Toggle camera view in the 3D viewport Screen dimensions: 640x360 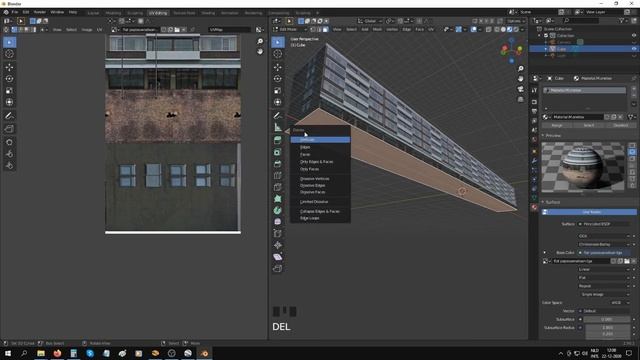[x=520, y=89]
